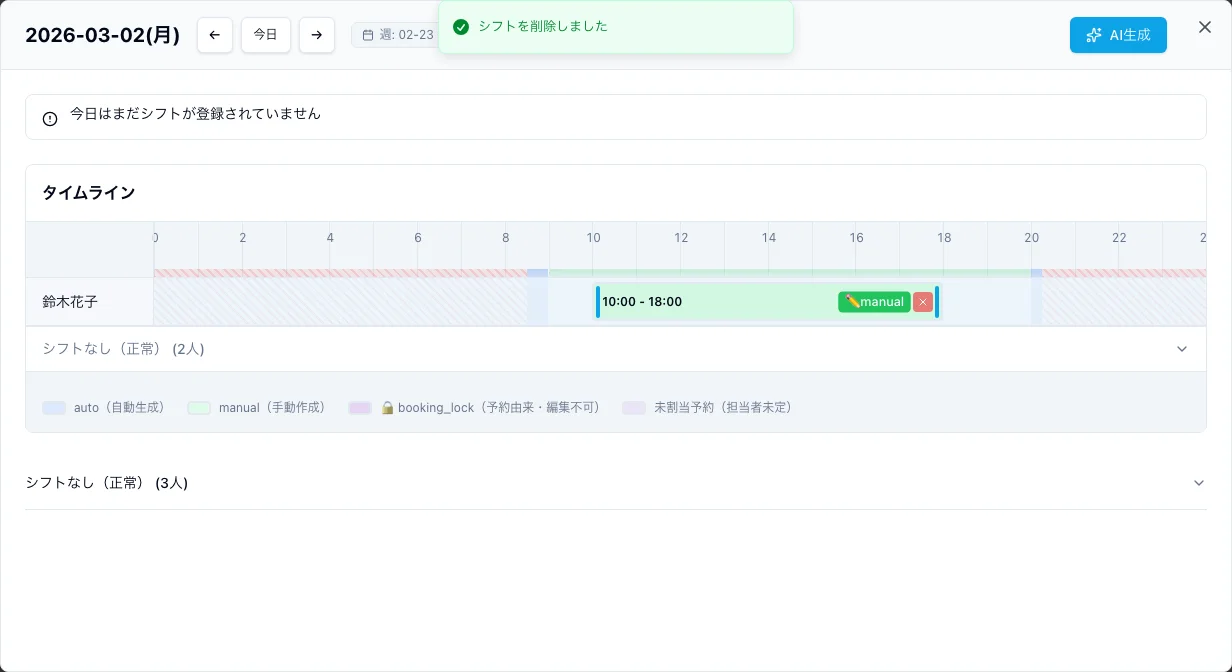Go to the next day arrow

(x=317, y=35)
